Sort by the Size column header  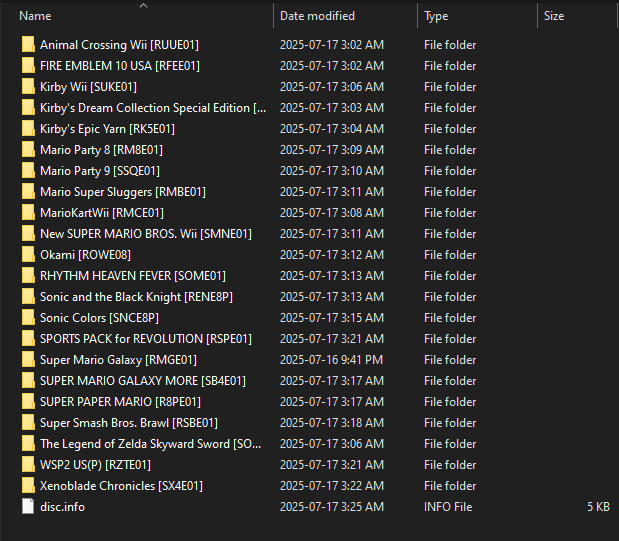click(554, 16)
